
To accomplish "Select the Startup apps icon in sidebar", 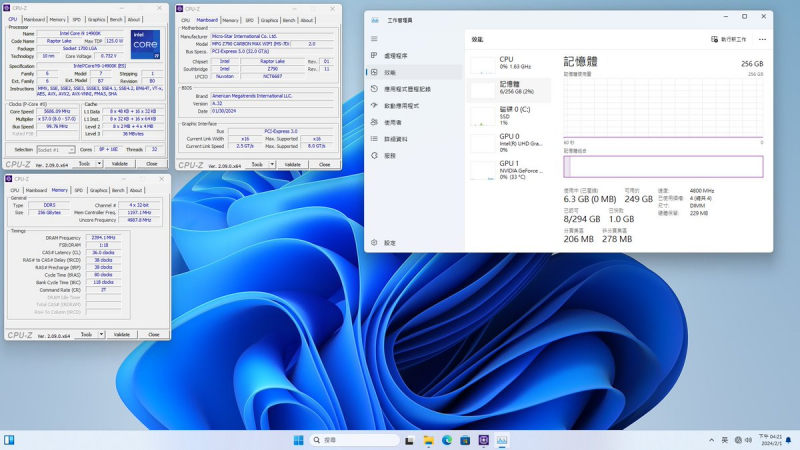I will [x=376, y=105].
